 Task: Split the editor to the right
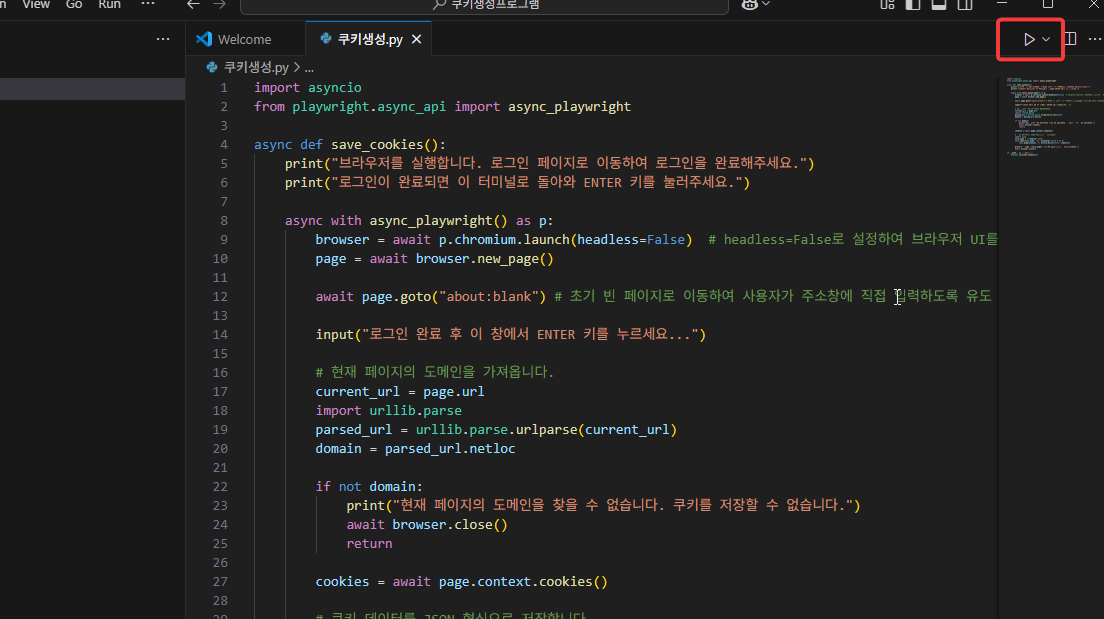click(x=1069, y=38)
